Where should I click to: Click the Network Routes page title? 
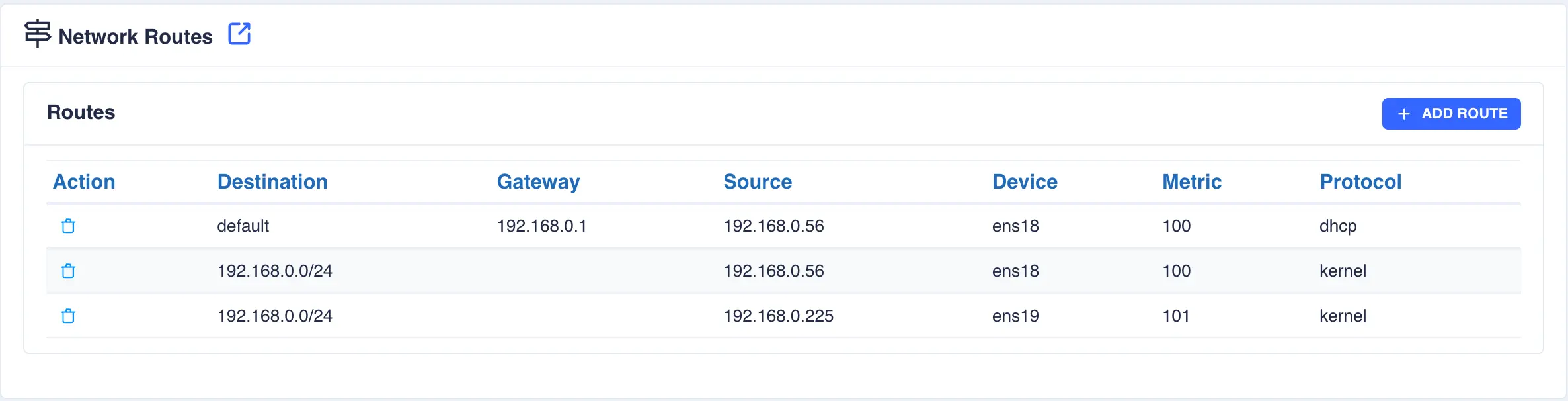pyautogui.click(x=136, y=36)
